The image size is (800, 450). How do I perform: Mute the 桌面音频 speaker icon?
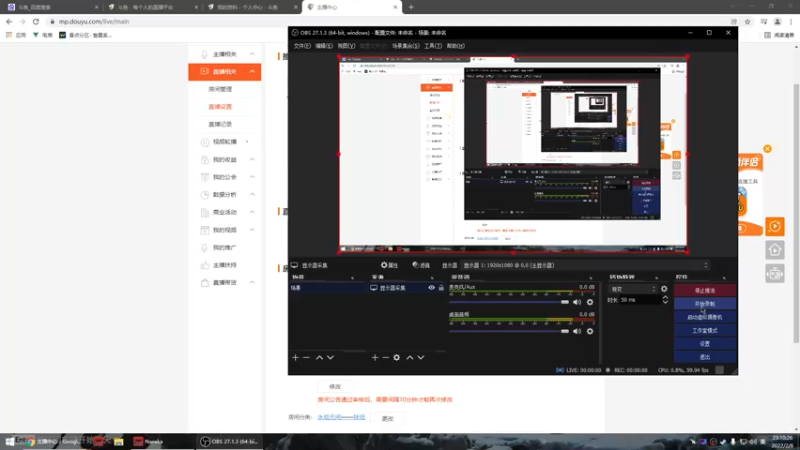pos(577,331)
